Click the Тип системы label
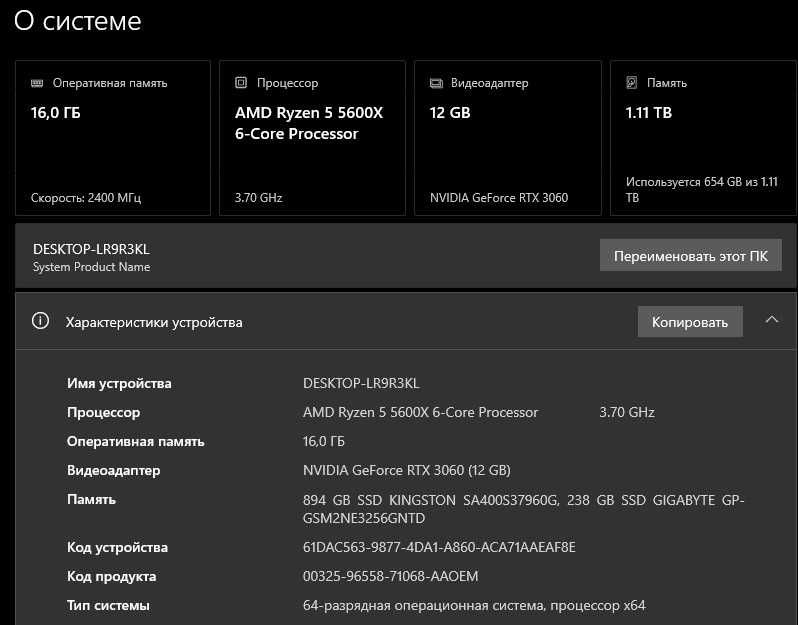The image size is (798, 625). coord(108,605)
